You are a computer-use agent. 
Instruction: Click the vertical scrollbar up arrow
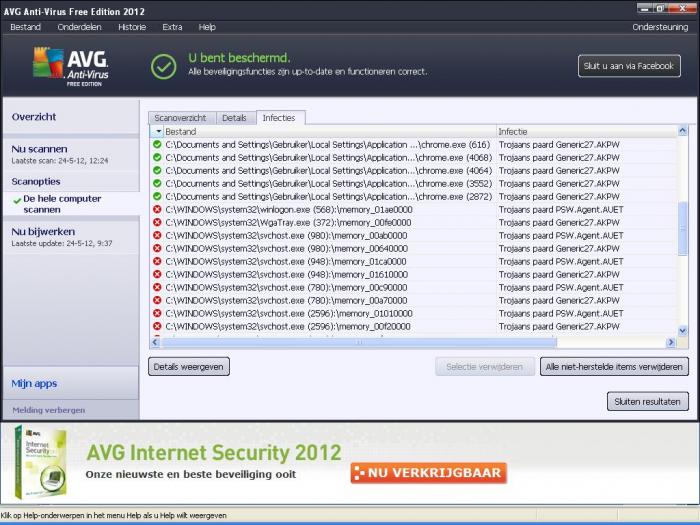[x=682, y=131]
